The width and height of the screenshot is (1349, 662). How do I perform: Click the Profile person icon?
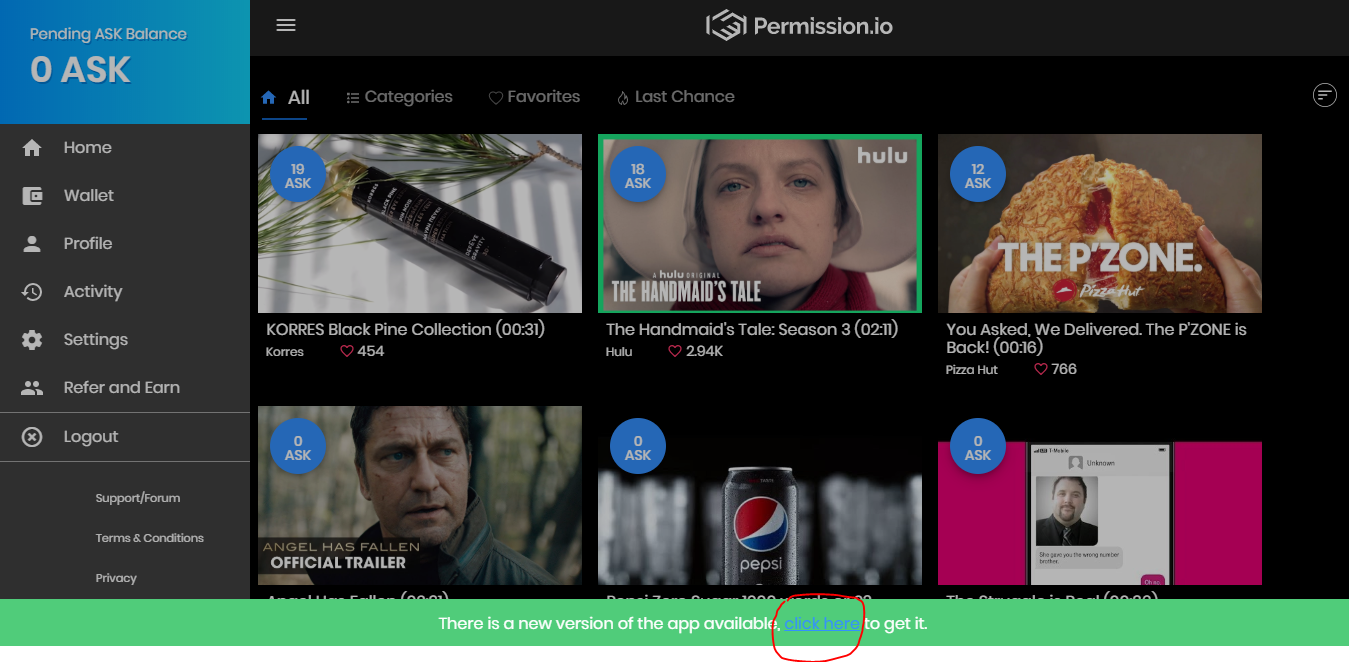point(32,244)
